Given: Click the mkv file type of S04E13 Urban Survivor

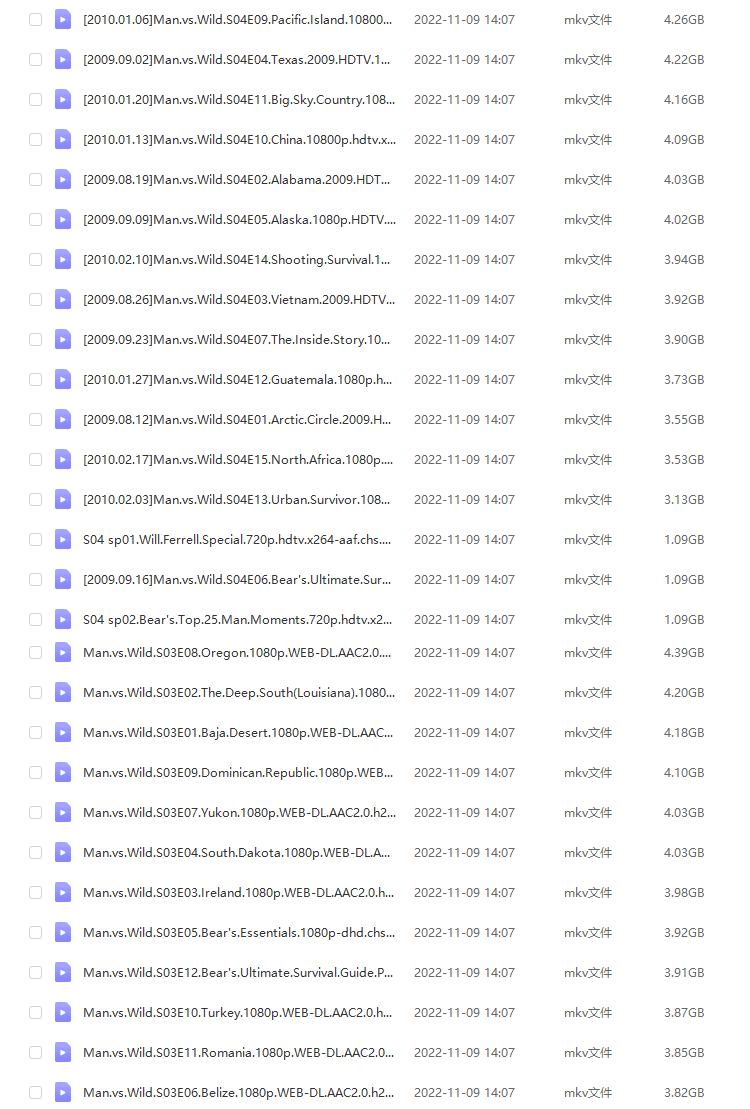Looking at the screenshot, I should coord(588,499).
